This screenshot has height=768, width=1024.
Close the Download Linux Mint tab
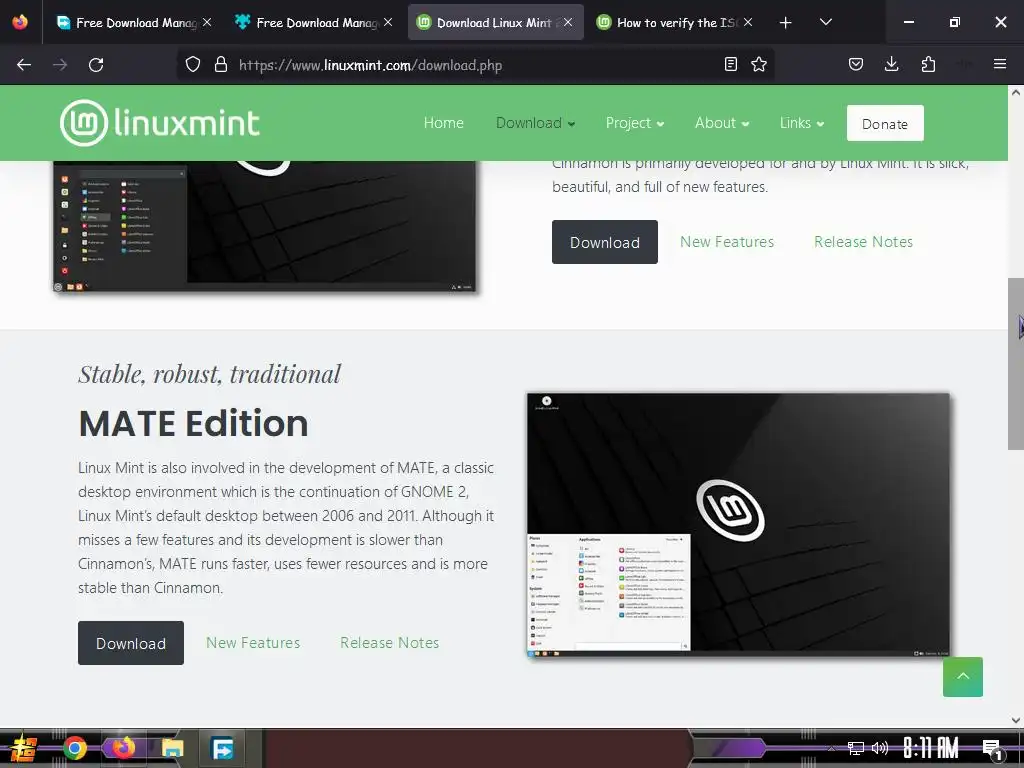[568, 22]
